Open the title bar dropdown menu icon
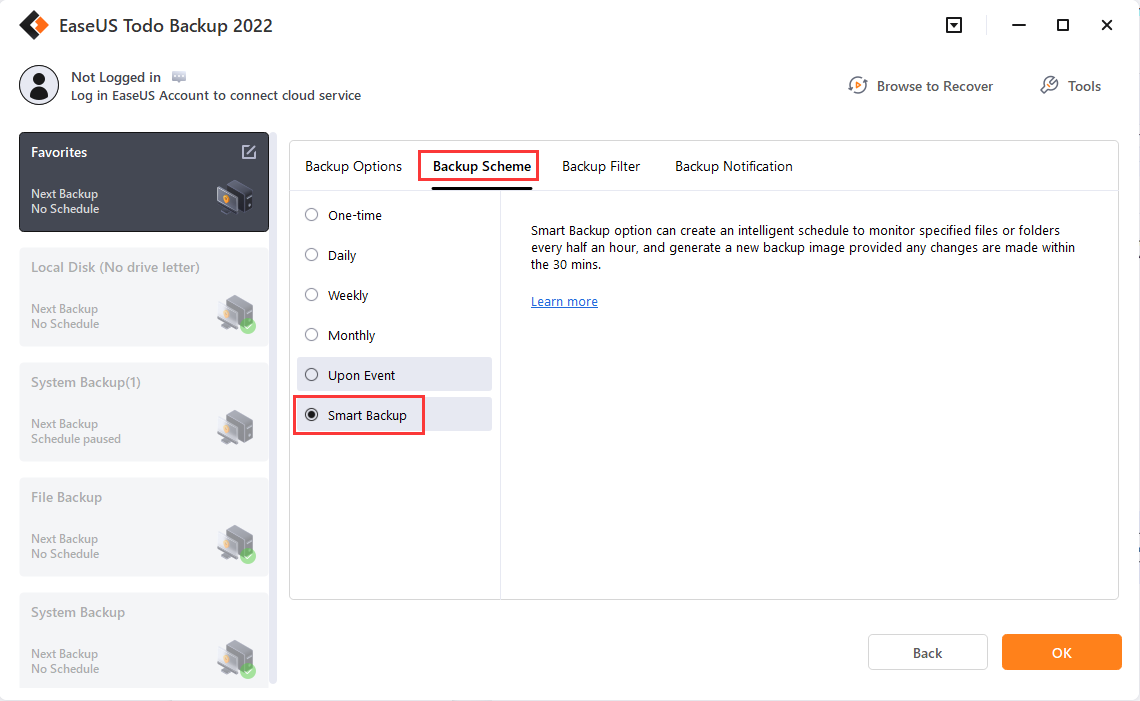This screenshot has height=701, width=1140. point(954,25)
